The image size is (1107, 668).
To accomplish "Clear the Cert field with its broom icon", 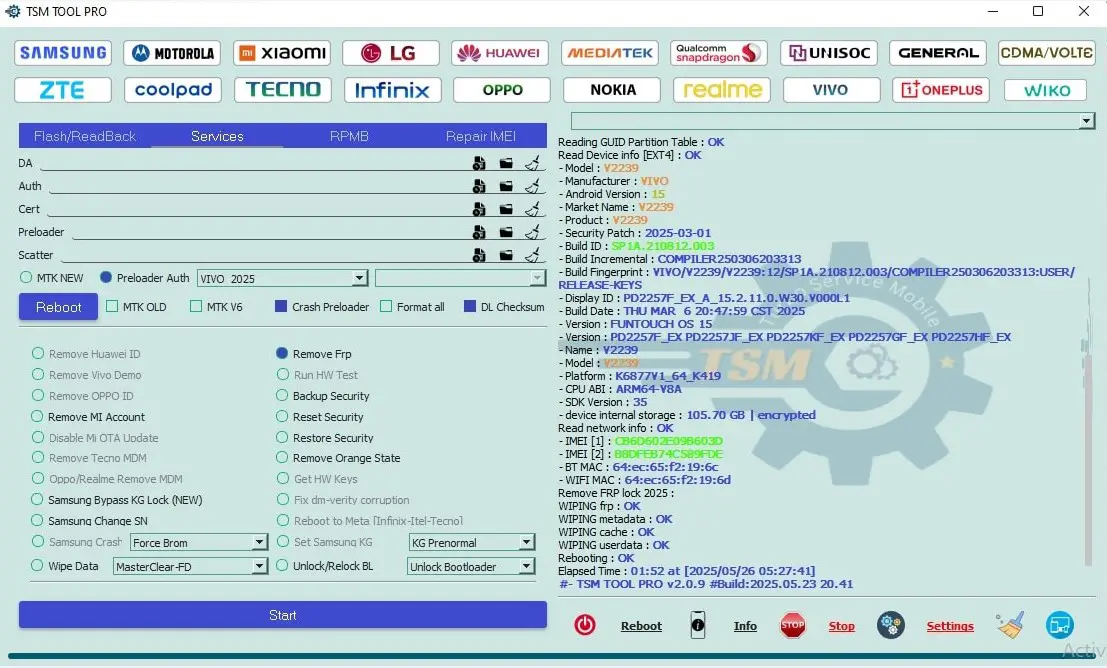I will (x=532, y=209).
